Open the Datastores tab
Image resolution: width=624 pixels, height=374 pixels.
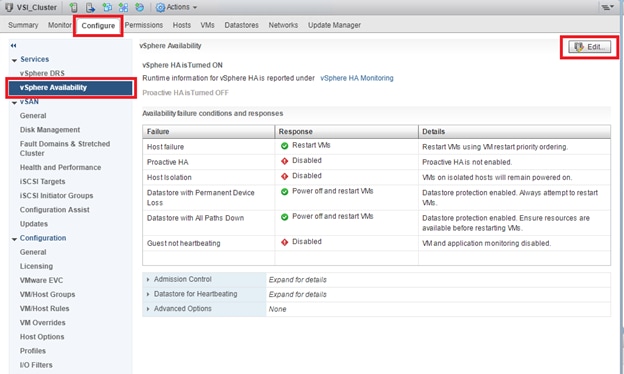coord(241,25)
